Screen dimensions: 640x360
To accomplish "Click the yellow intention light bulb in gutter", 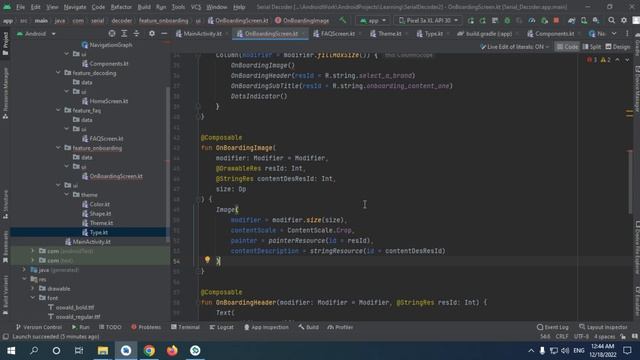I will (207, 260).
